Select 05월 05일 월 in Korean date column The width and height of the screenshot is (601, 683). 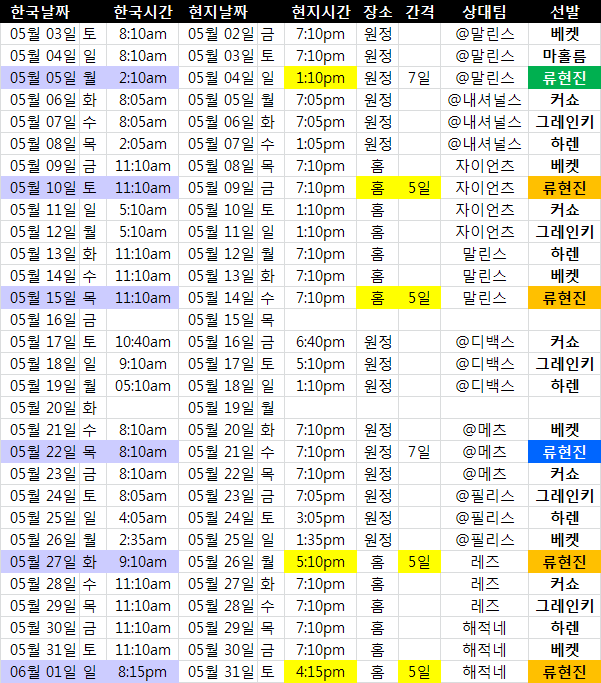pos(53,78)
